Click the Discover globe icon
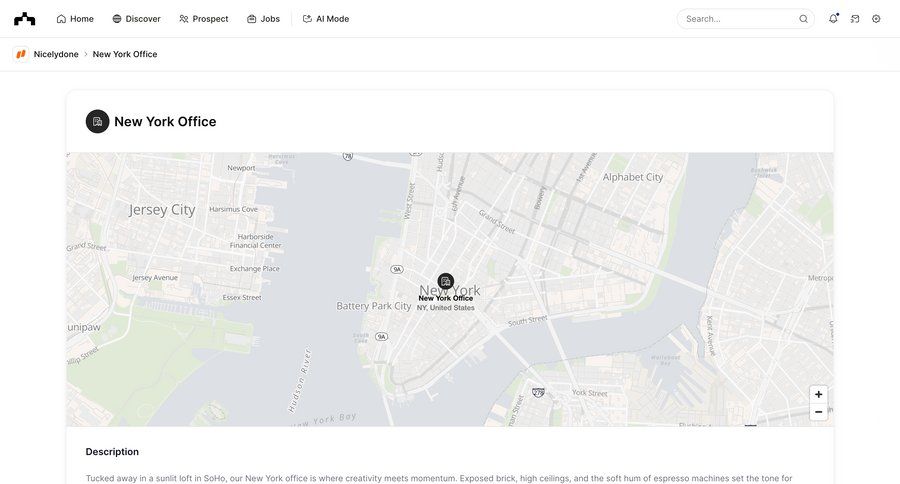The height and width of the screenshot is (484, 900). pyautogui.click(x=117, y=19)
